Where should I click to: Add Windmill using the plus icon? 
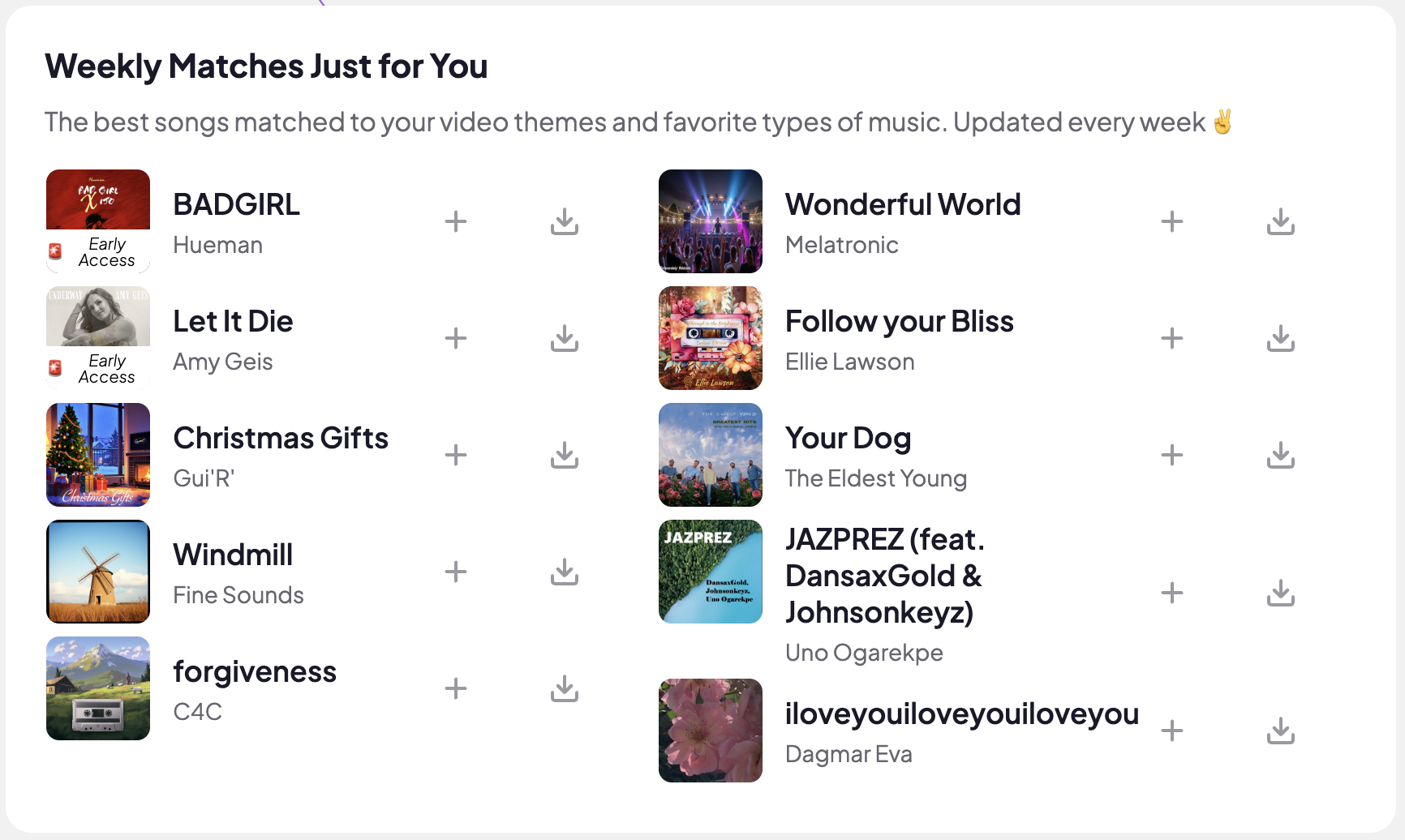click(456, 572)
